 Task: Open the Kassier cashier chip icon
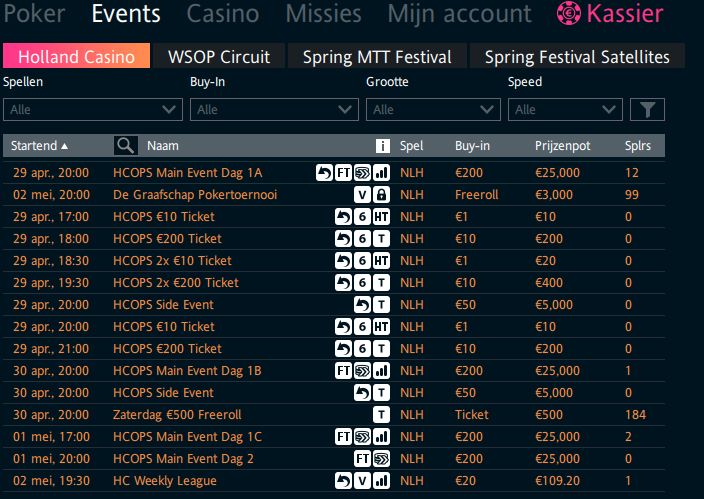[x=568, y=13]
